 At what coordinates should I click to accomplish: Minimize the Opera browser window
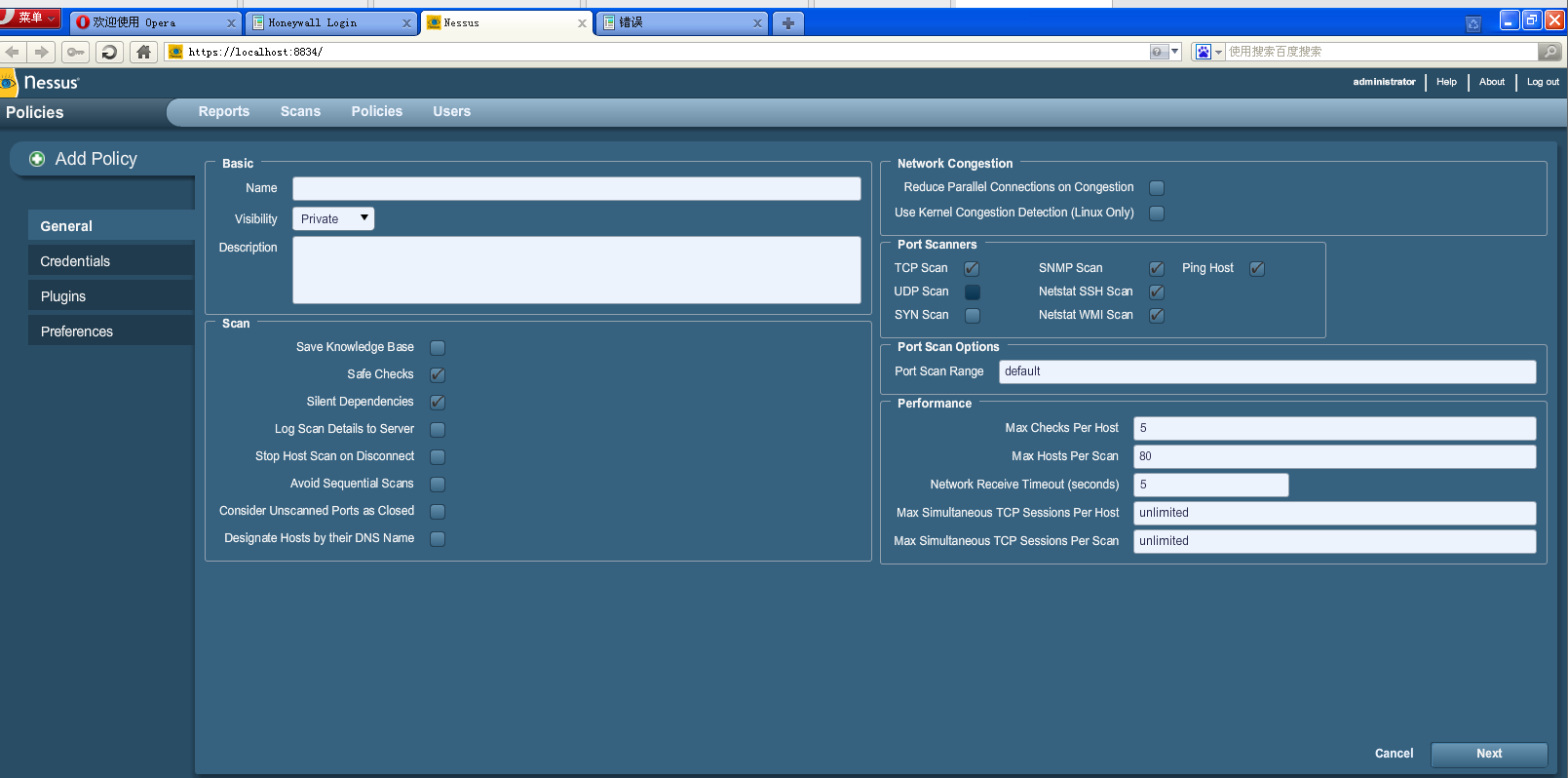[x=1509, y=19]
